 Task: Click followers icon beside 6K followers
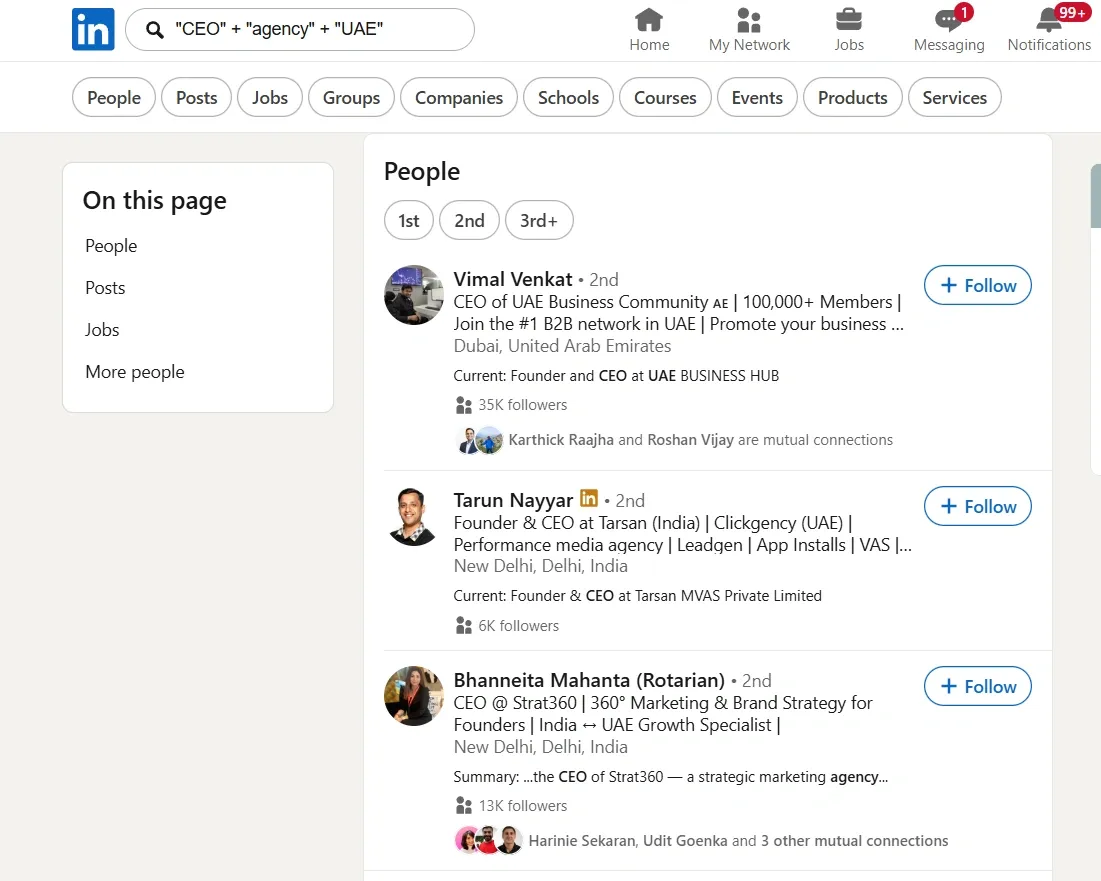pos(463,625)
